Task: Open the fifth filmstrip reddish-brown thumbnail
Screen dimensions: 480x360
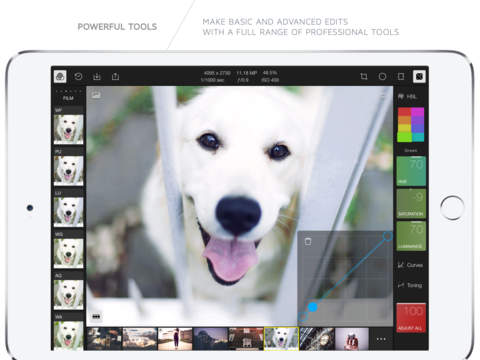Action: [x=246, y=339]
